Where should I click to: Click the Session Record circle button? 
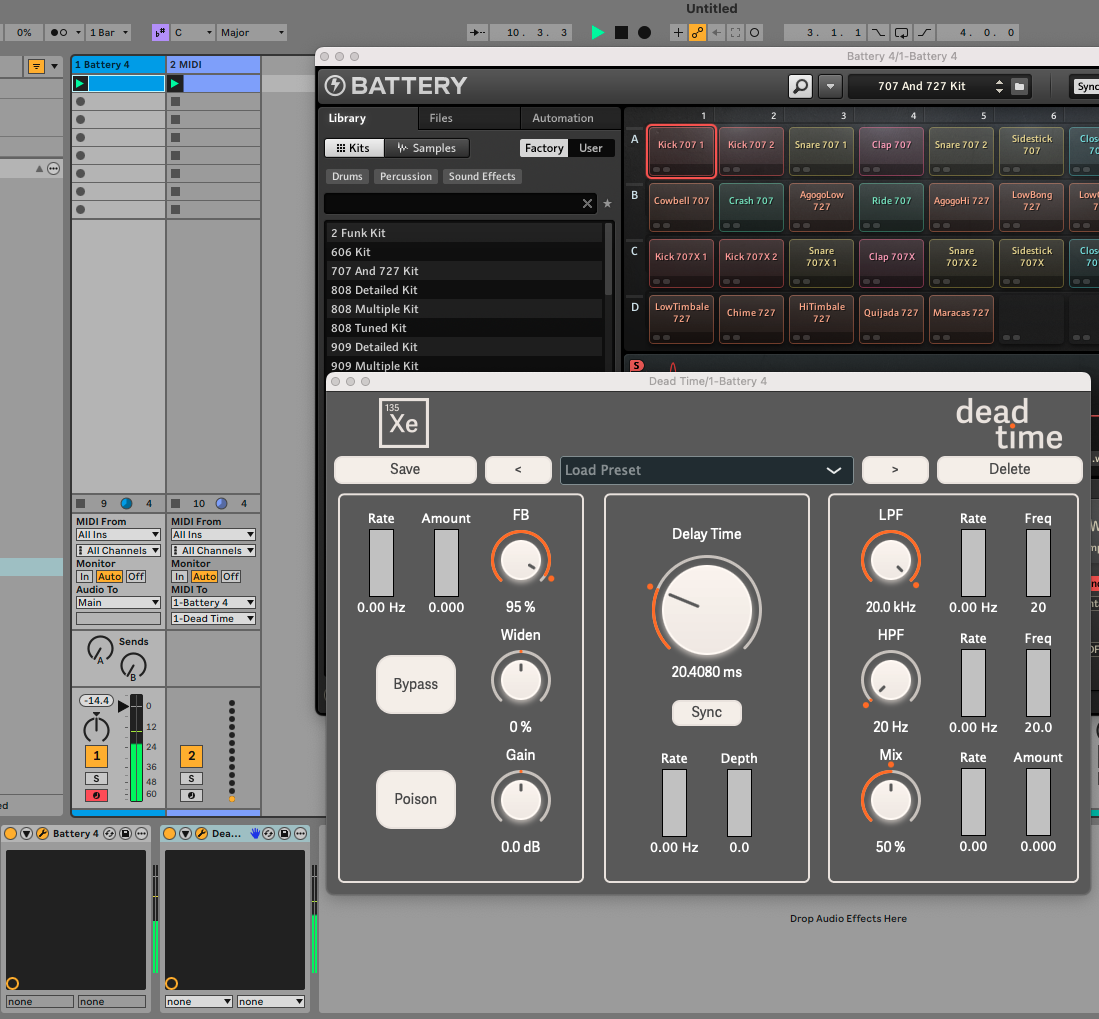[754, 32]
